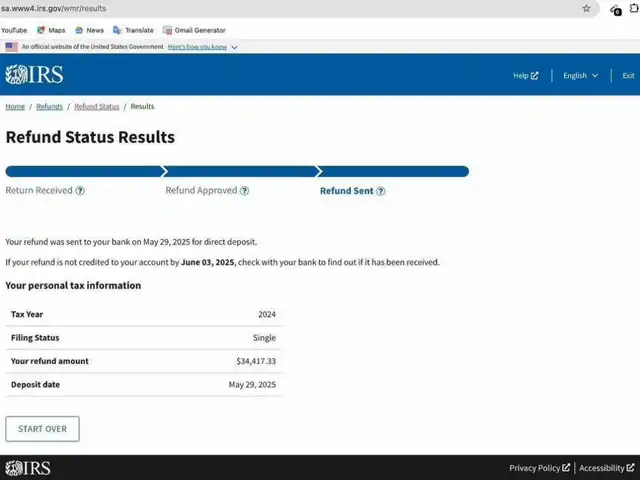This screenshot has height=480, width=640.
Task: Click help icon beside Return Received
Action: [x=80, y=191]
